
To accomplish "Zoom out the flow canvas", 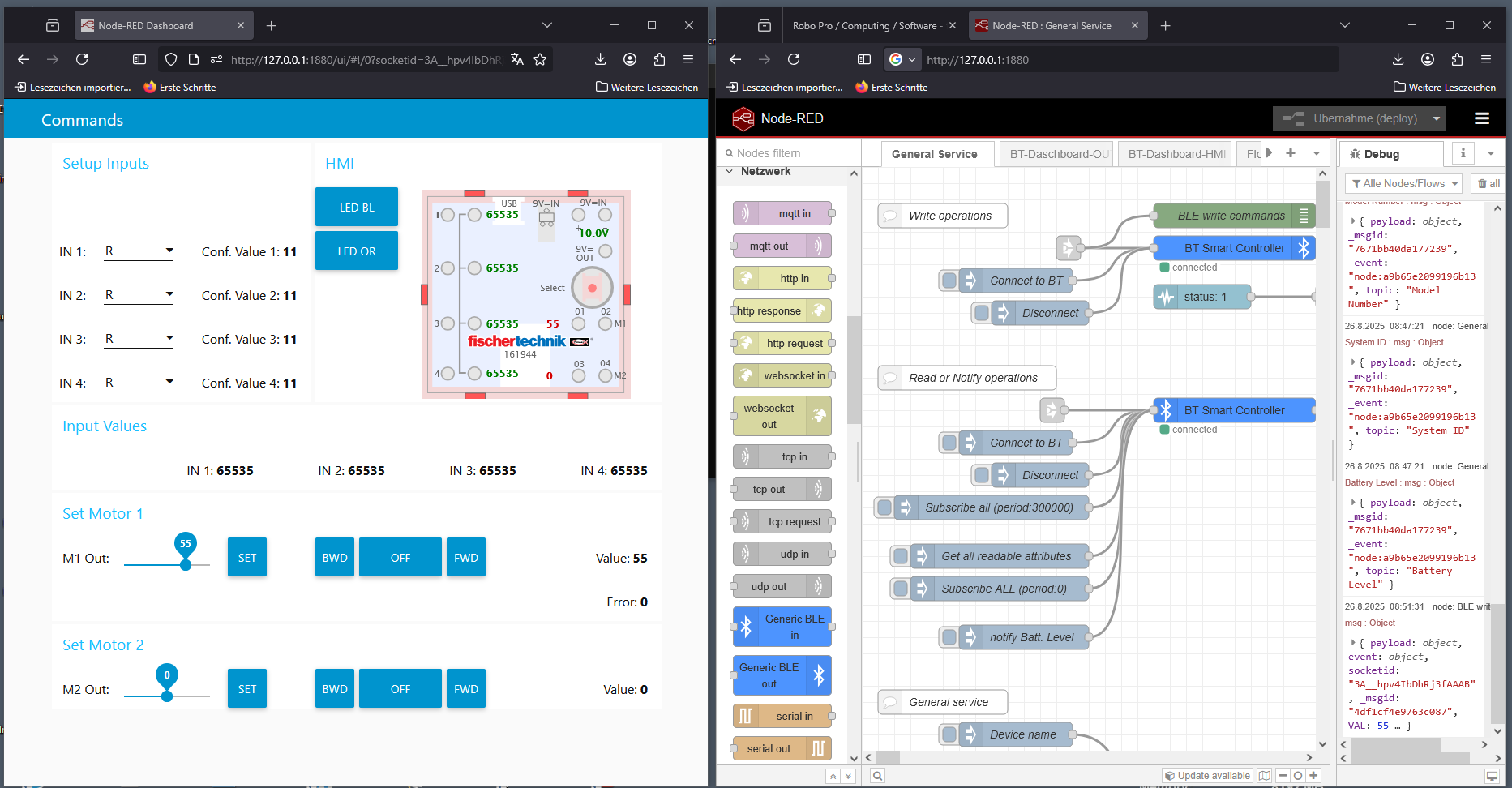I will coord(1283,776).
